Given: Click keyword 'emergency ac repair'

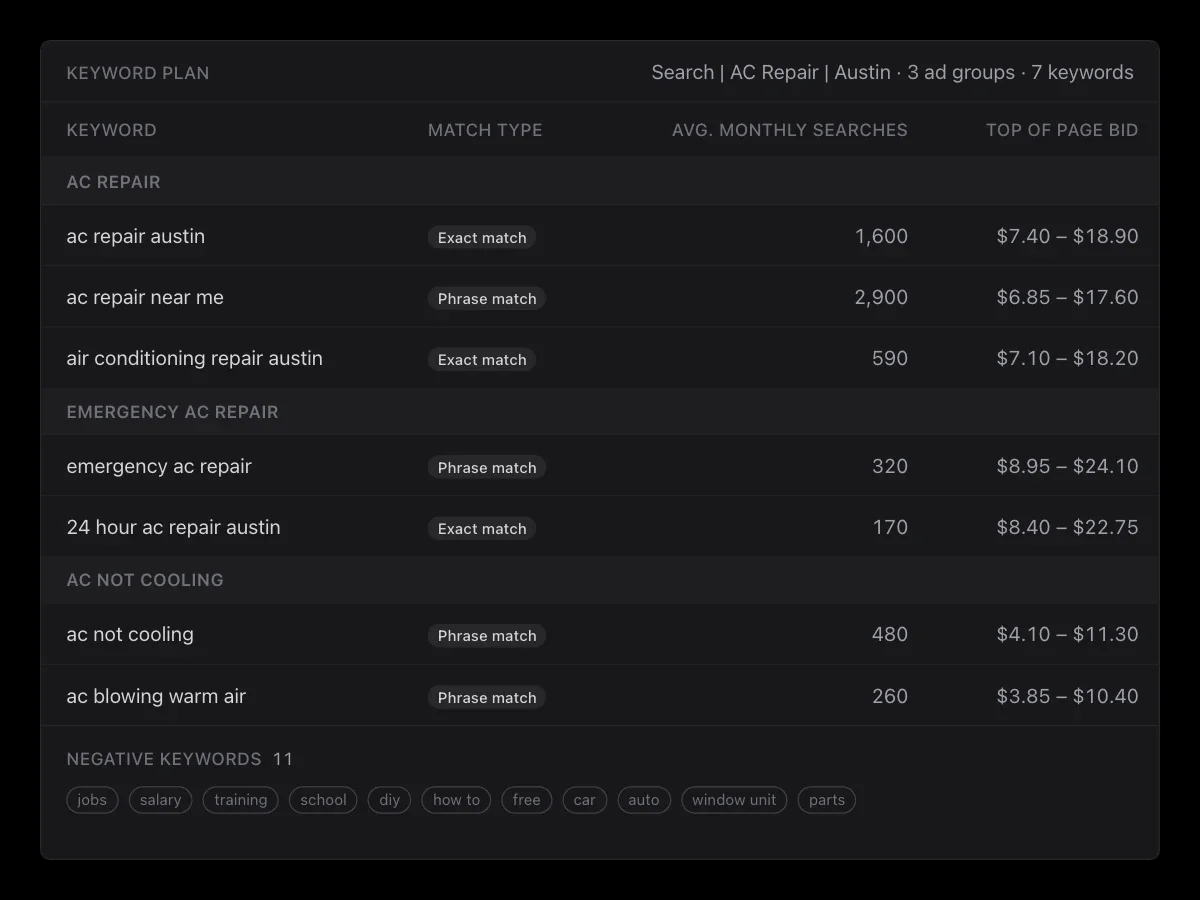Looking at the screenshot, I should [159, 467].
